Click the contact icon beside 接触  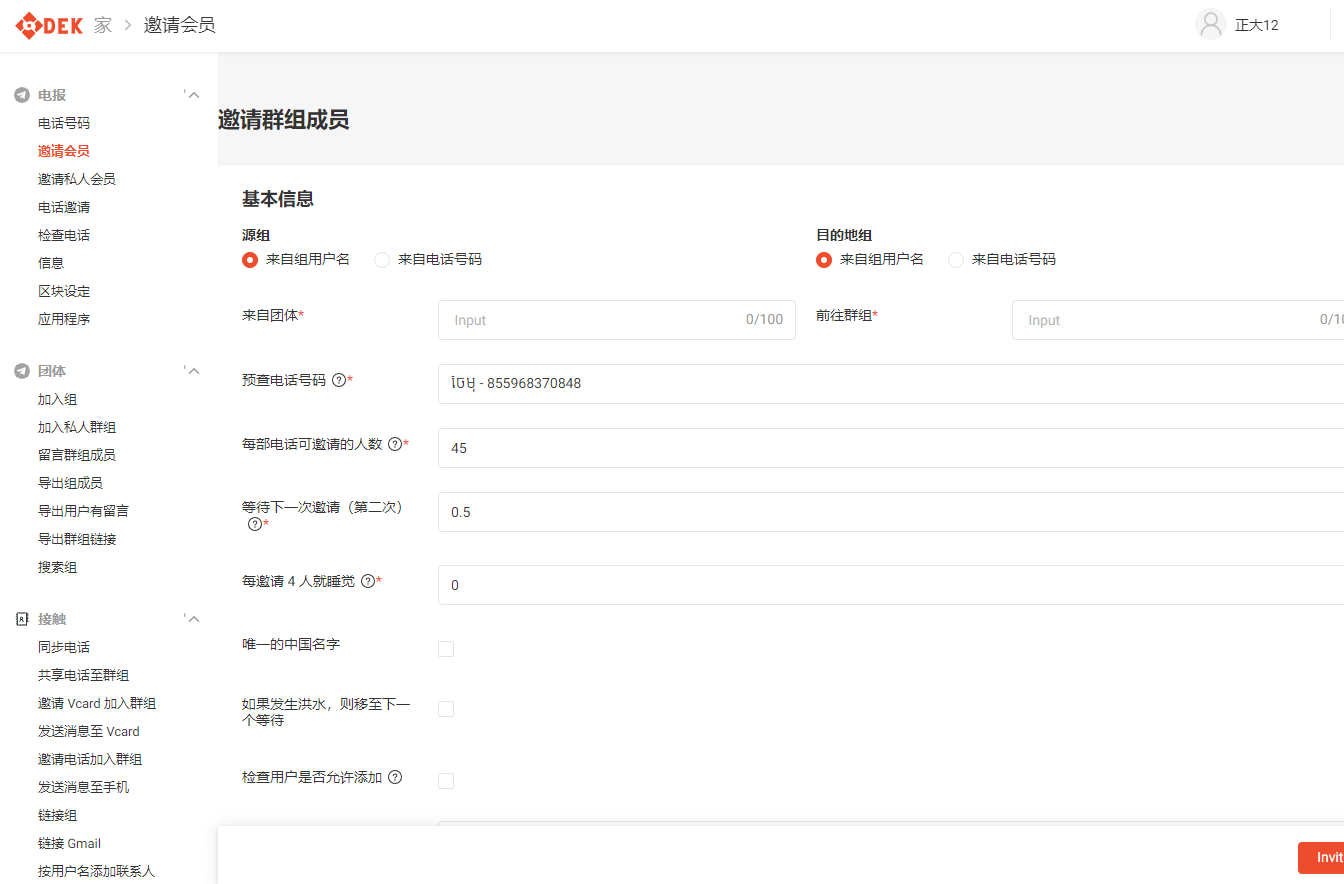click(22, 619)
